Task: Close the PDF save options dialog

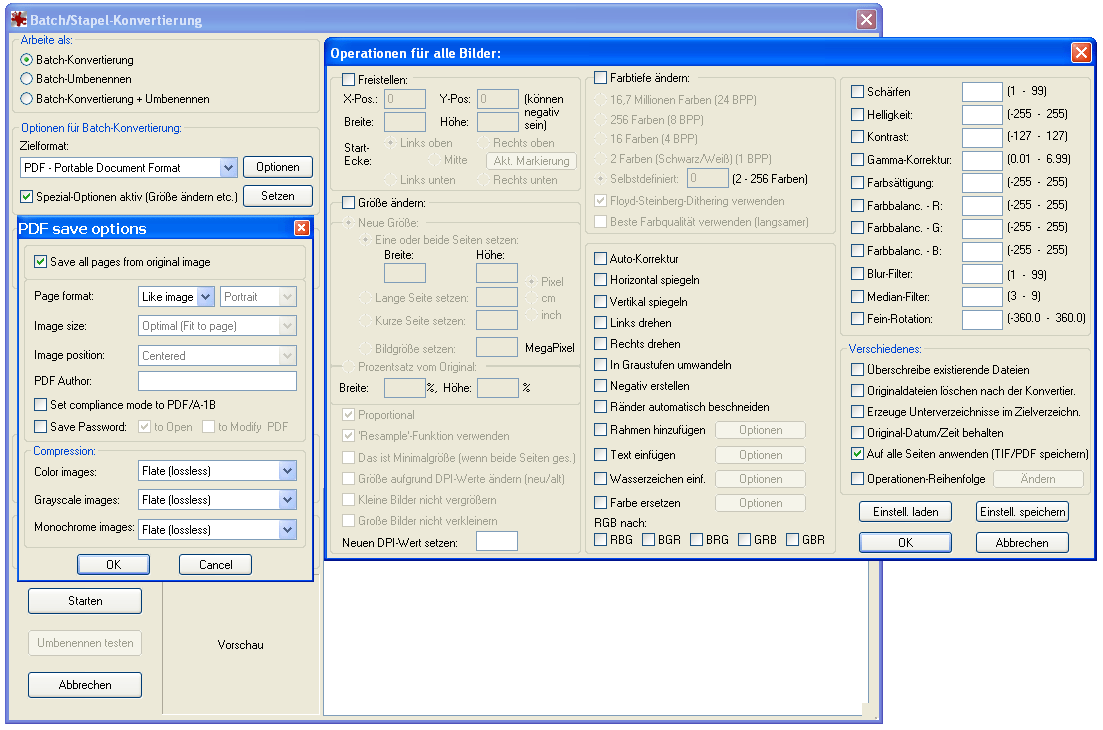Action: [302, 228]
